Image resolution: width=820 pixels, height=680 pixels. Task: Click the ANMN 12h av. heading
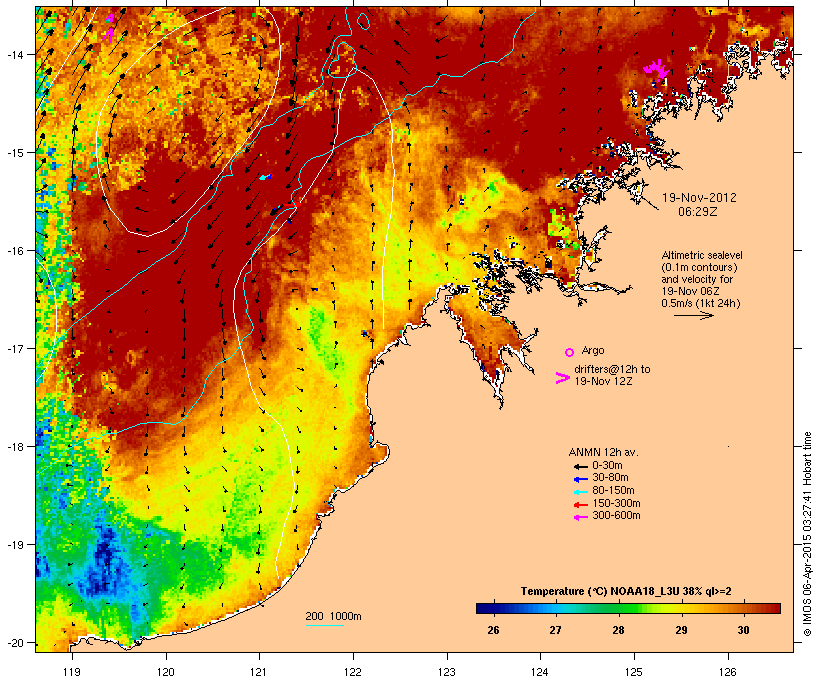(x=603, y=452)
